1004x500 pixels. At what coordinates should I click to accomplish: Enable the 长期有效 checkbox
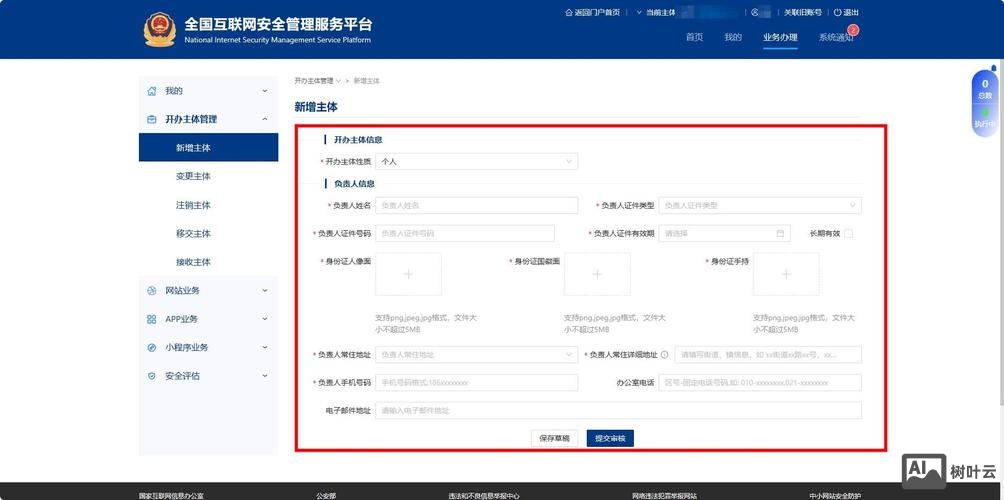(x=848, y=234)
